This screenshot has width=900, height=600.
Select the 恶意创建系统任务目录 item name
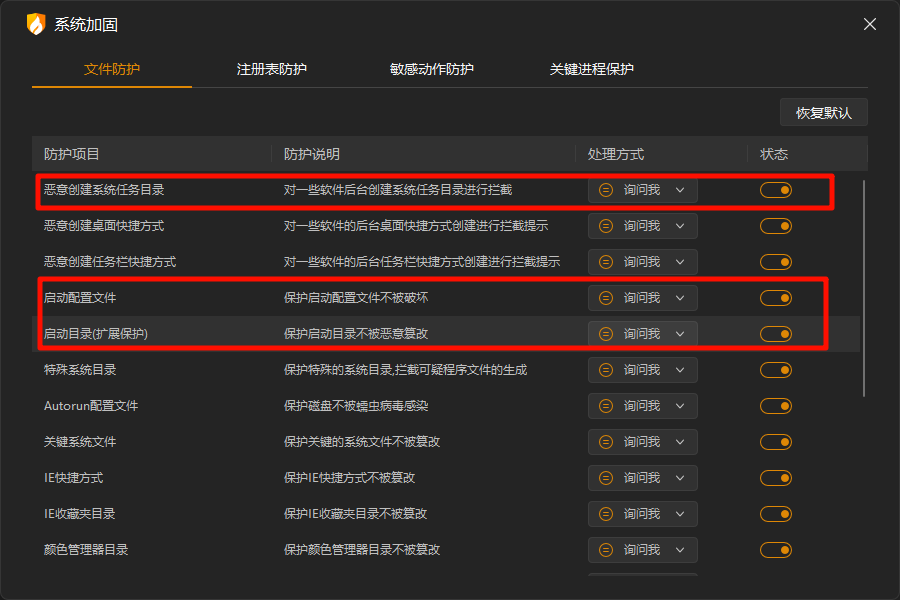tap(104, 190)
